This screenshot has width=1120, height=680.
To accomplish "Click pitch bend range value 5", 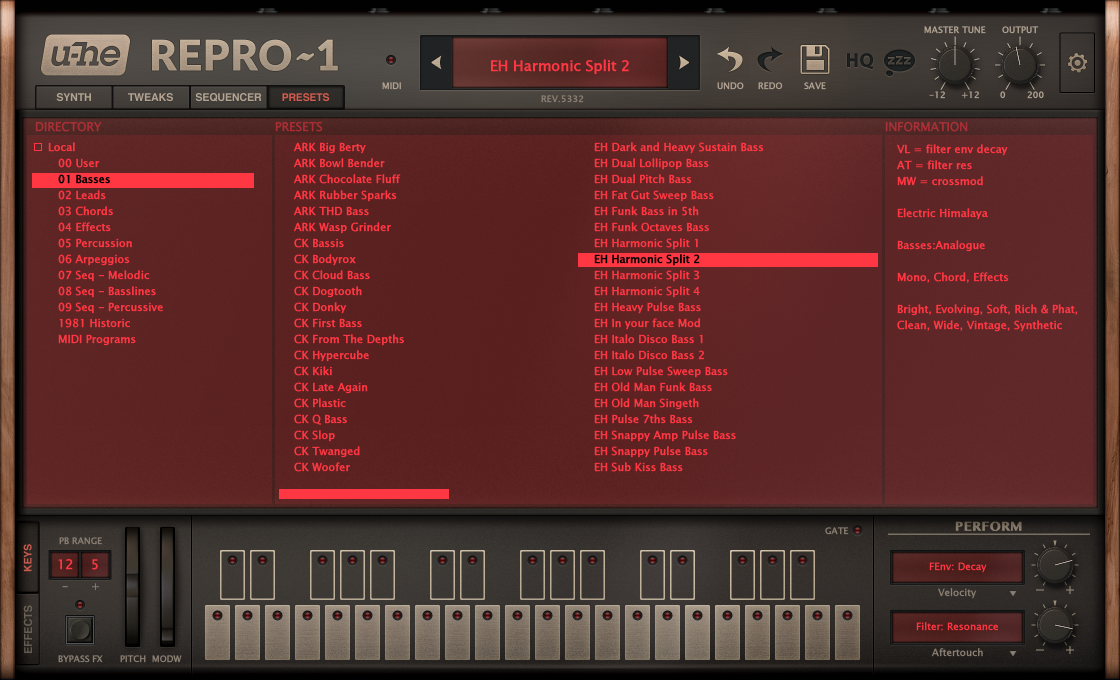I will click(94, 565).
